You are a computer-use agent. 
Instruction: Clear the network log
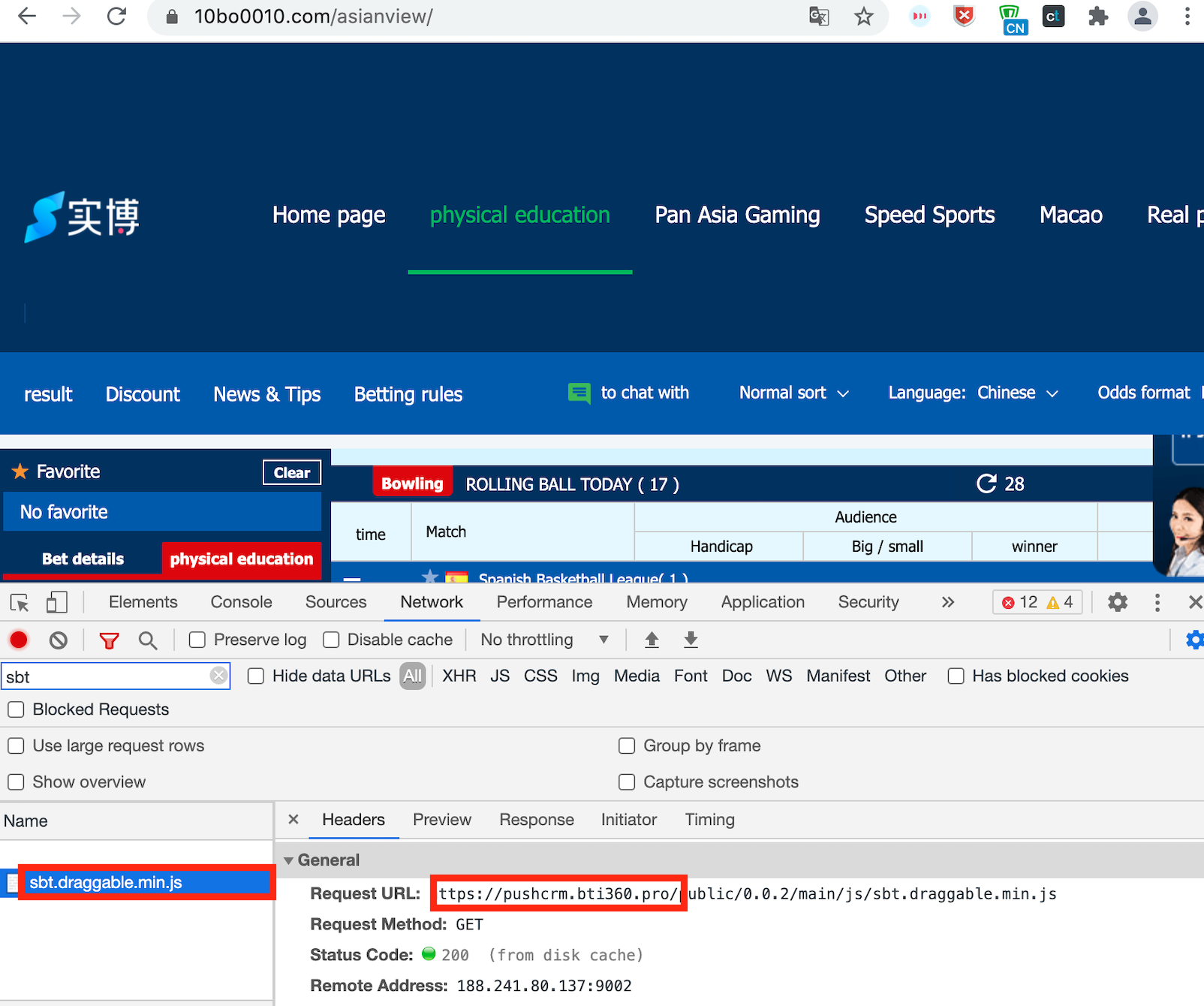[59, 640]
